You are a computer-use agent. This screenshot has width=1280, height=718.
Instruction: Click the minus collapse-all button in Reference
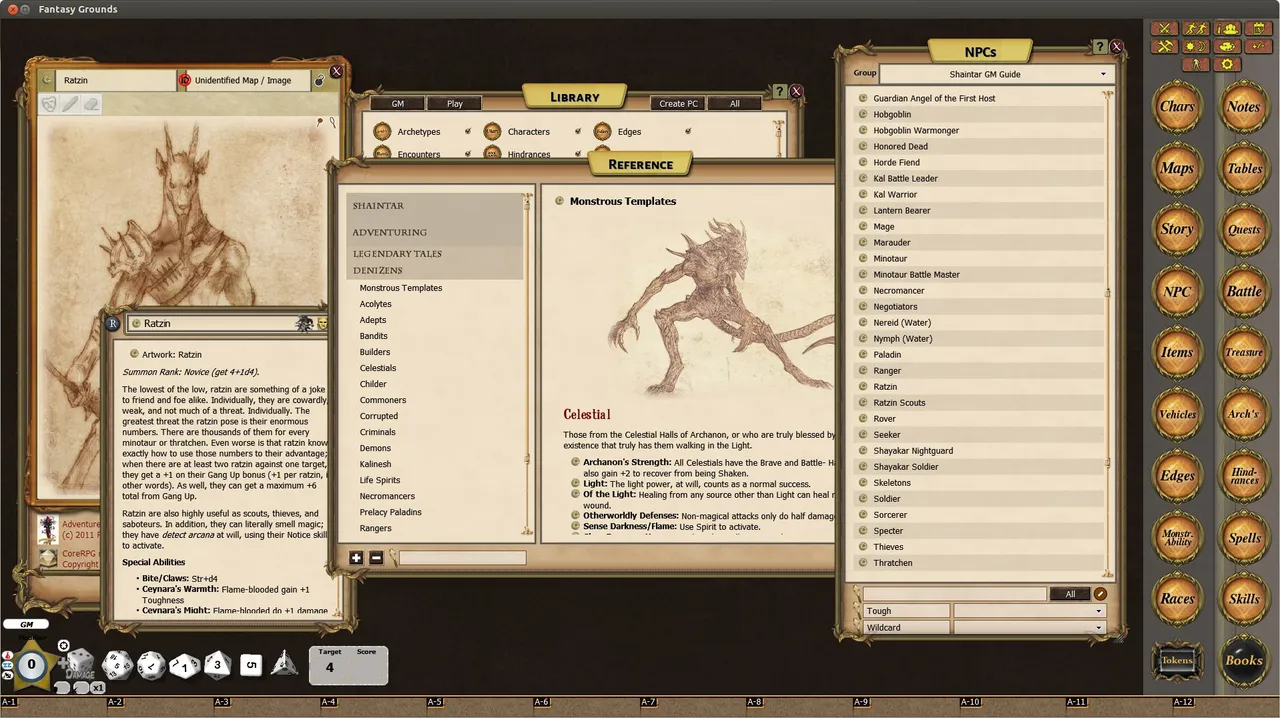tap(376, 557)
